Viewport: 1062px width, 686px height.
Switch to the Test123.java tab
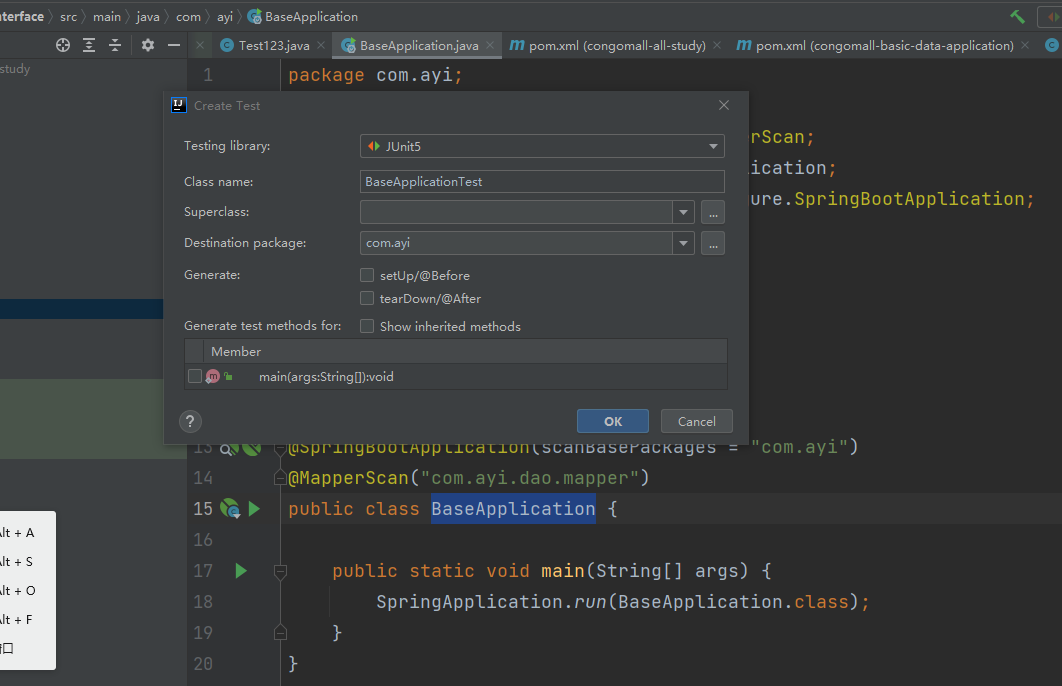coord(273,46)
